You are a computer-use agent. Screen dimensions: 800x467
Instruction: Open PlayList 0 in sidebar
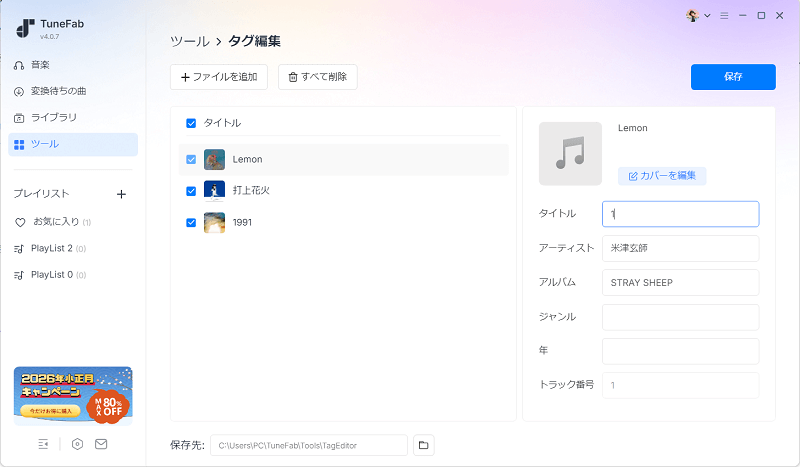click(x=50, y=275)
